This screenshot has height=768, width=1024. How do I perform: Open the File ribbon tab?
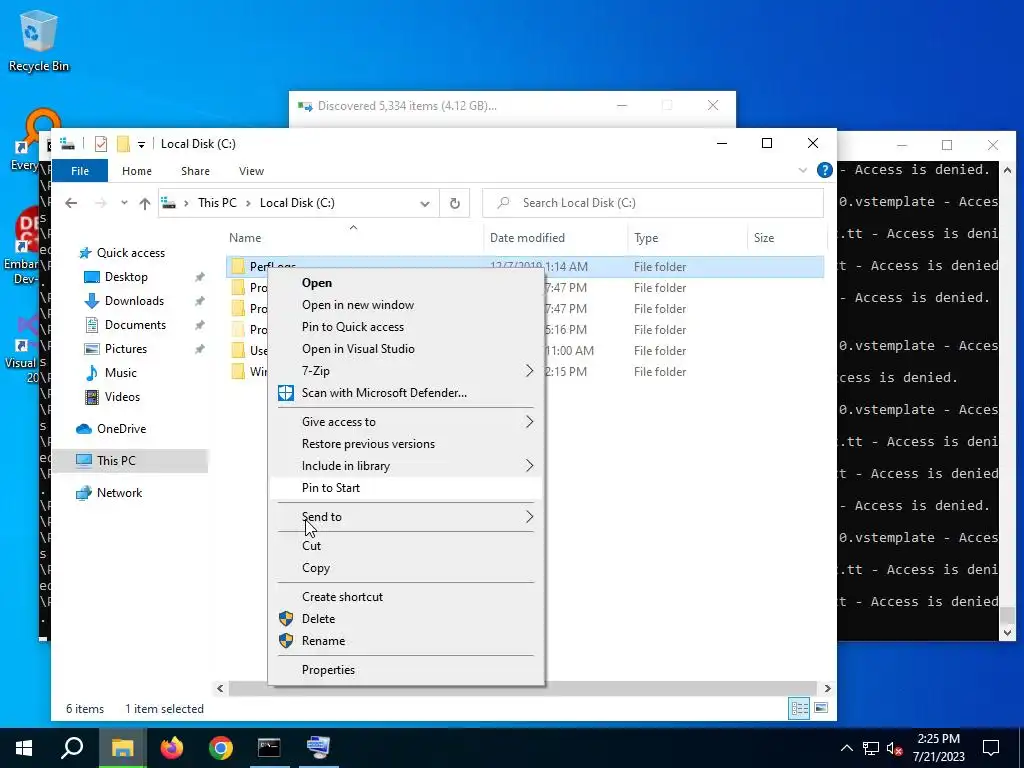pos(80,171)
